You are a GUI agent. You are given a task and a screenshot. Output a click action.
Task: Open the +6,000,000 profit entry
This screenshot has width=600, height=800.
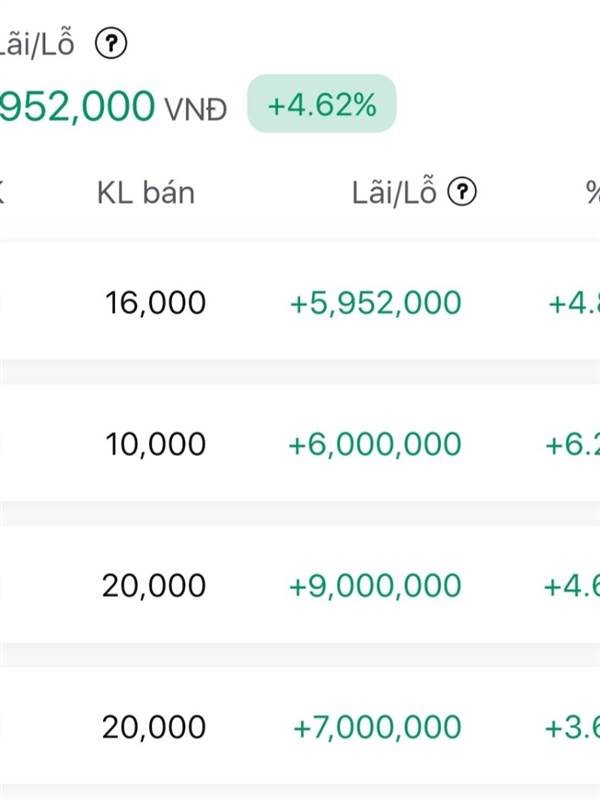pos(375,444)
